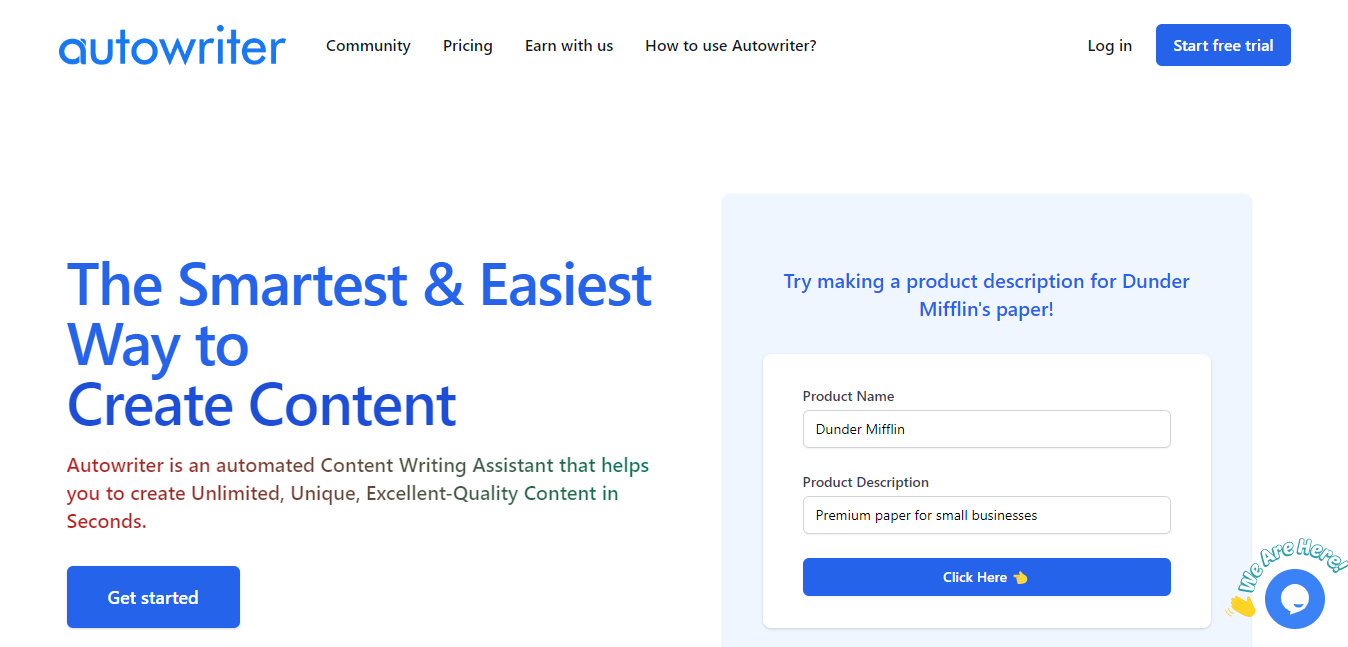This screenshot has width=1348, height=647.
Task: Focus the Product Name input field
Action: (986, 429)
